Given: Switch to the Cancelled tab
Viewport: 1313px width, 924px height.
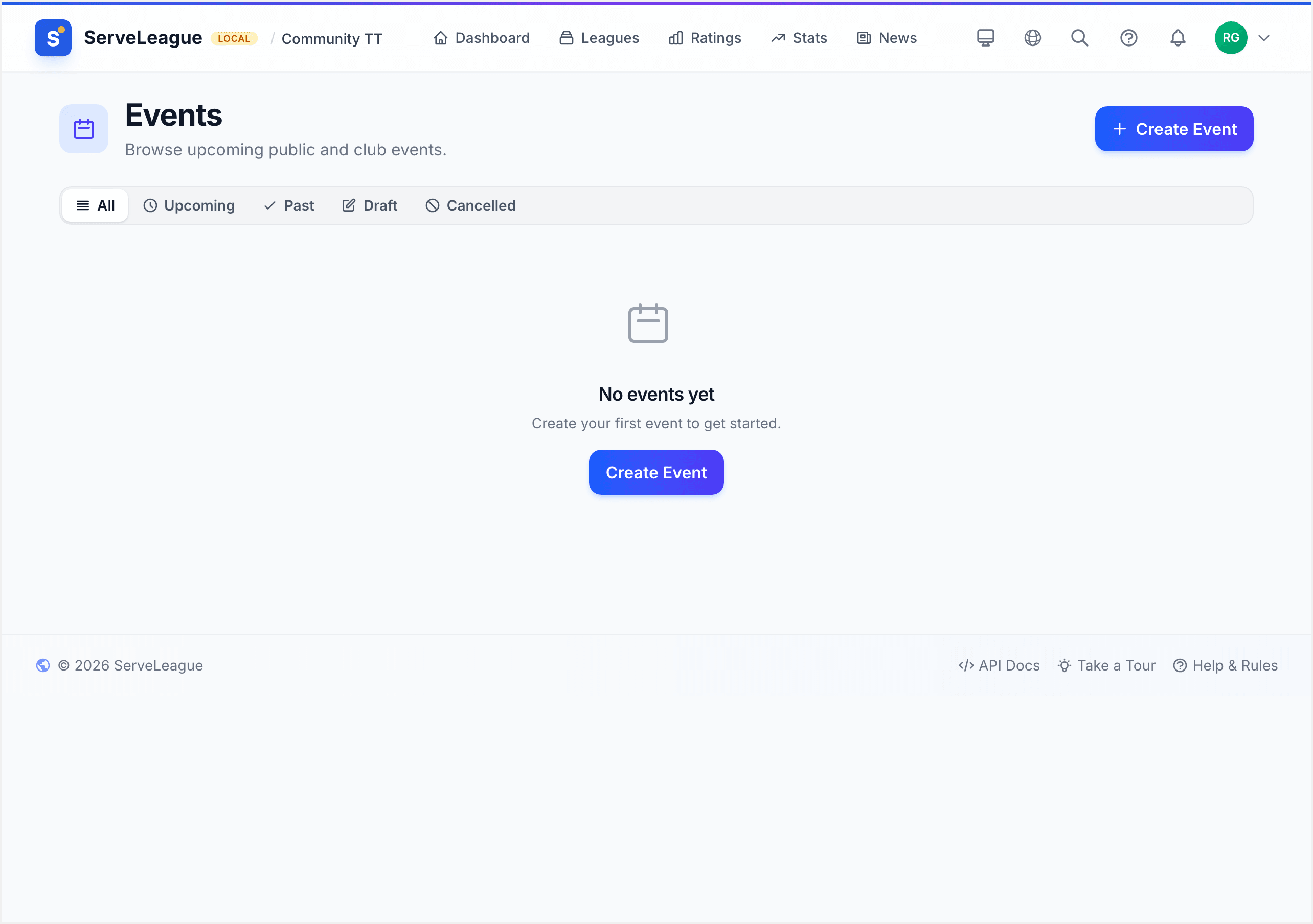Looking at the screenshot, I should click(x=470, y=205).
